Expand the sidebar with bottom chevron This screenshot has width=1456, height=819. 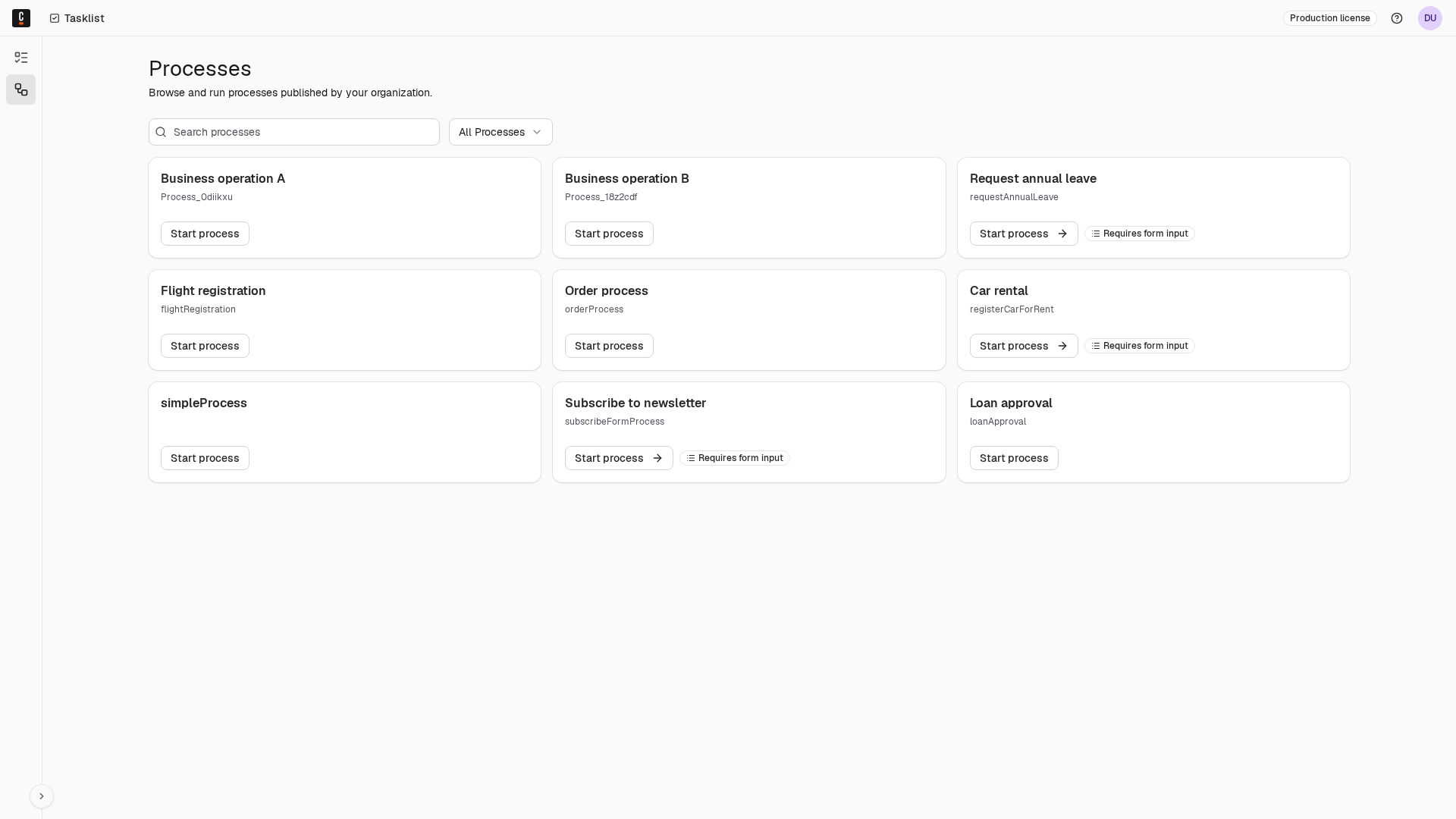pyautogui.click(x=42, y=796)
